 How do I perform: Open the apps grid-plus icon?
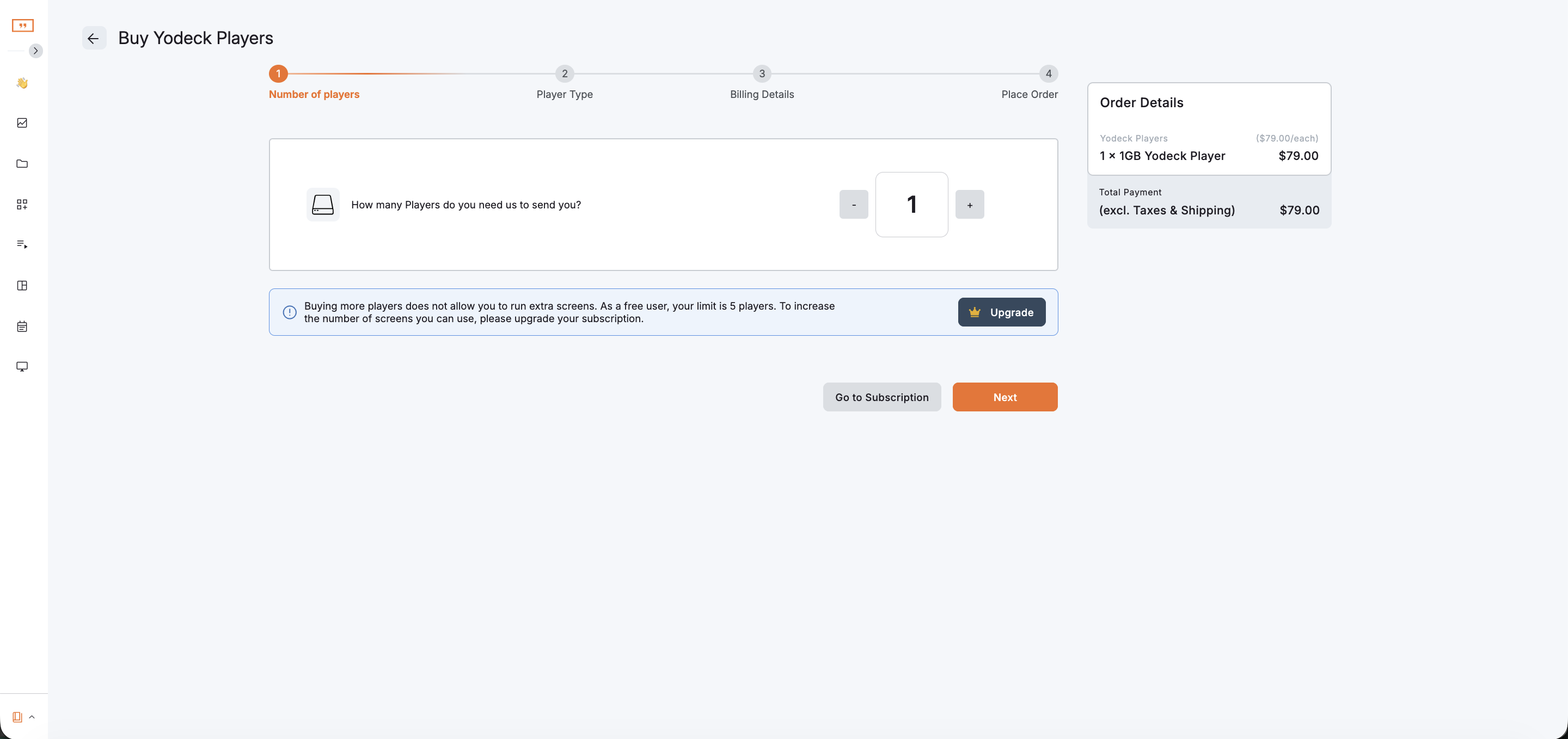[x=22, y=205]
